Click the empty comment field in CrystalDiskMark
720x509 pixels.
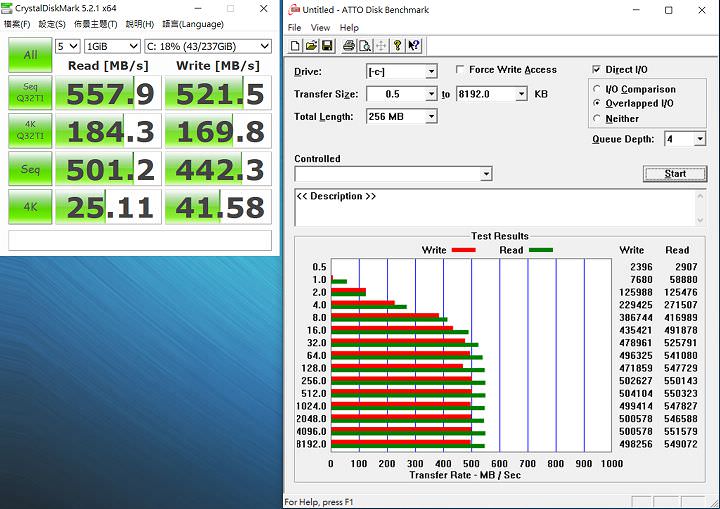point(140,240)
